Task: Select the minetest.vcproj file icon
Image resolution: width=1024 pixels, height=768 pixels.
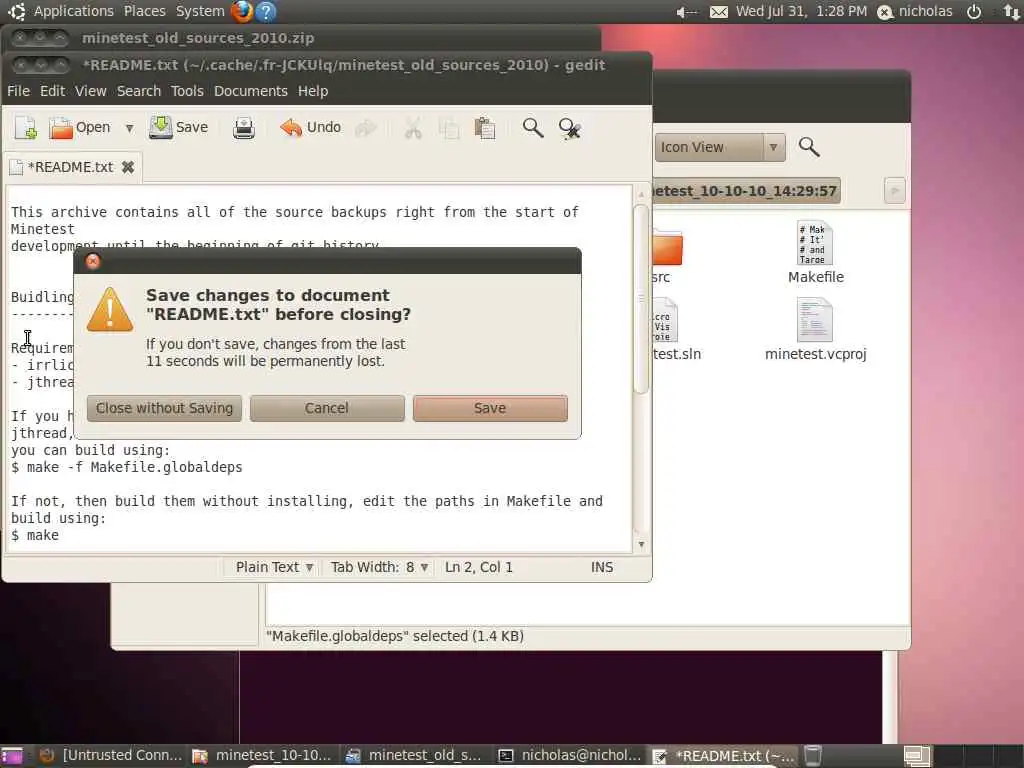Action: [814, 320]
